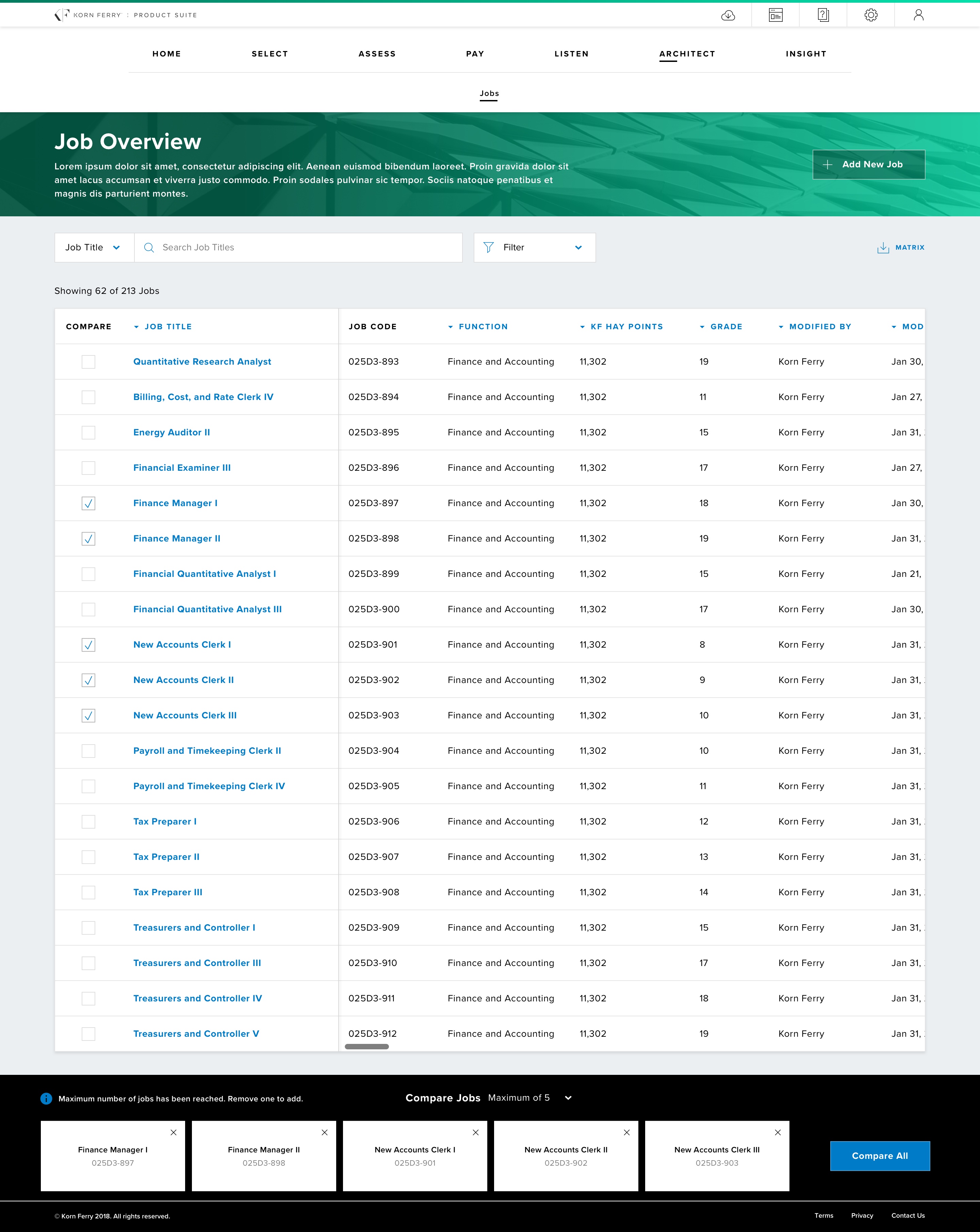
Task: Select the Jobs sub-tab
Action: tap(489, 94)
